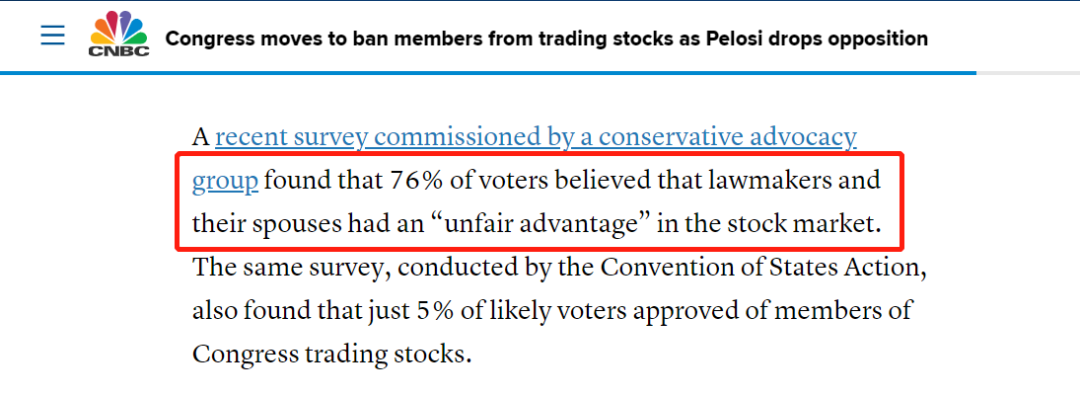Click the words 'Congress trading stocks.'
The width and height of the screenshot is (1080, 396).
coord(331,354)
